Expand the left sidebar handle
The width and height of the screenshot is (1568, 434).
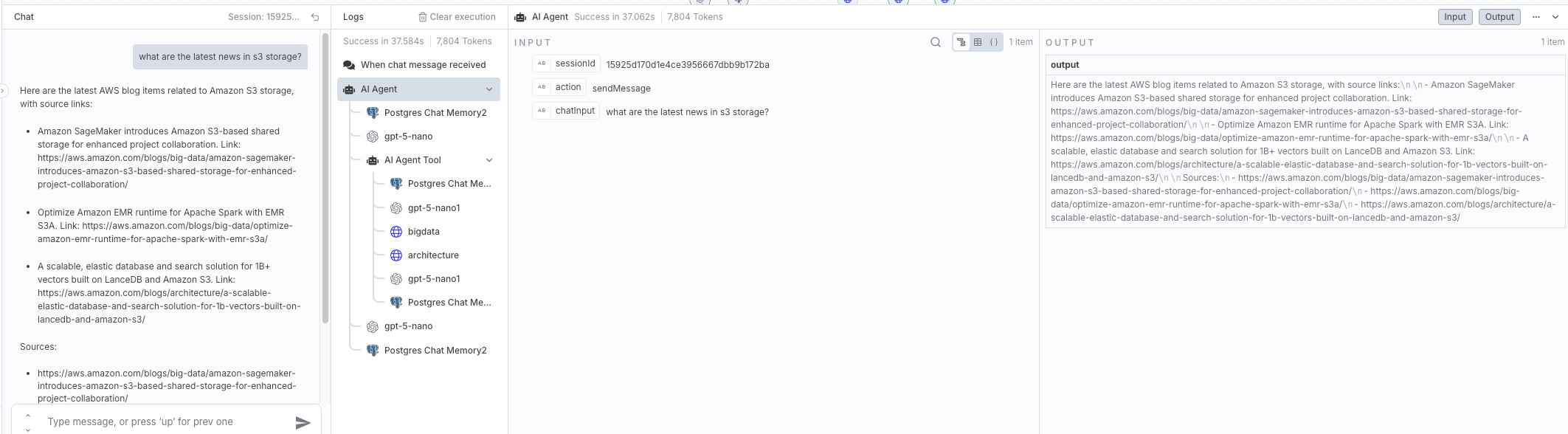pos(3,91)
